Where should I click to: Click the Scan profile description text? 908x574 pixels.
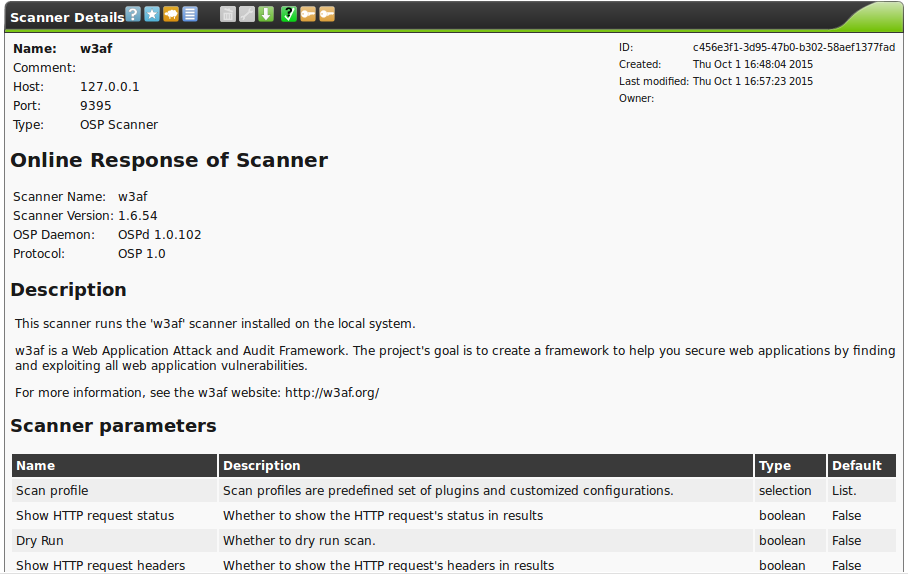[x=448, y=491]
